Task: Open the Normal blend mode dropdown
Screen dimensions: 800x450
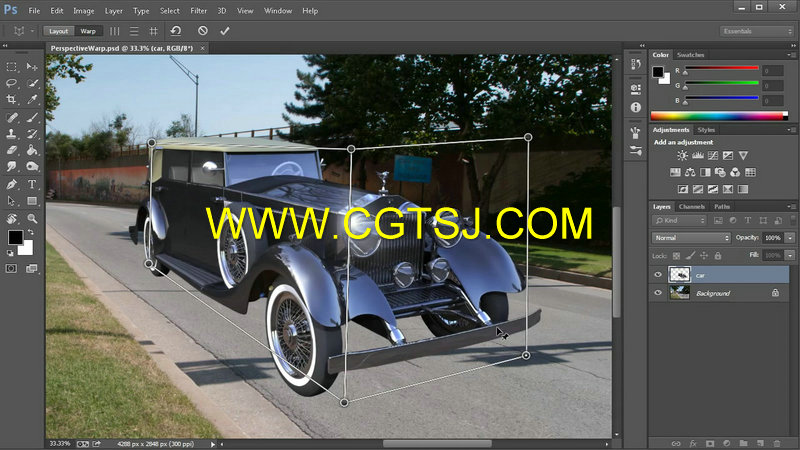Action: click(691, 238)
